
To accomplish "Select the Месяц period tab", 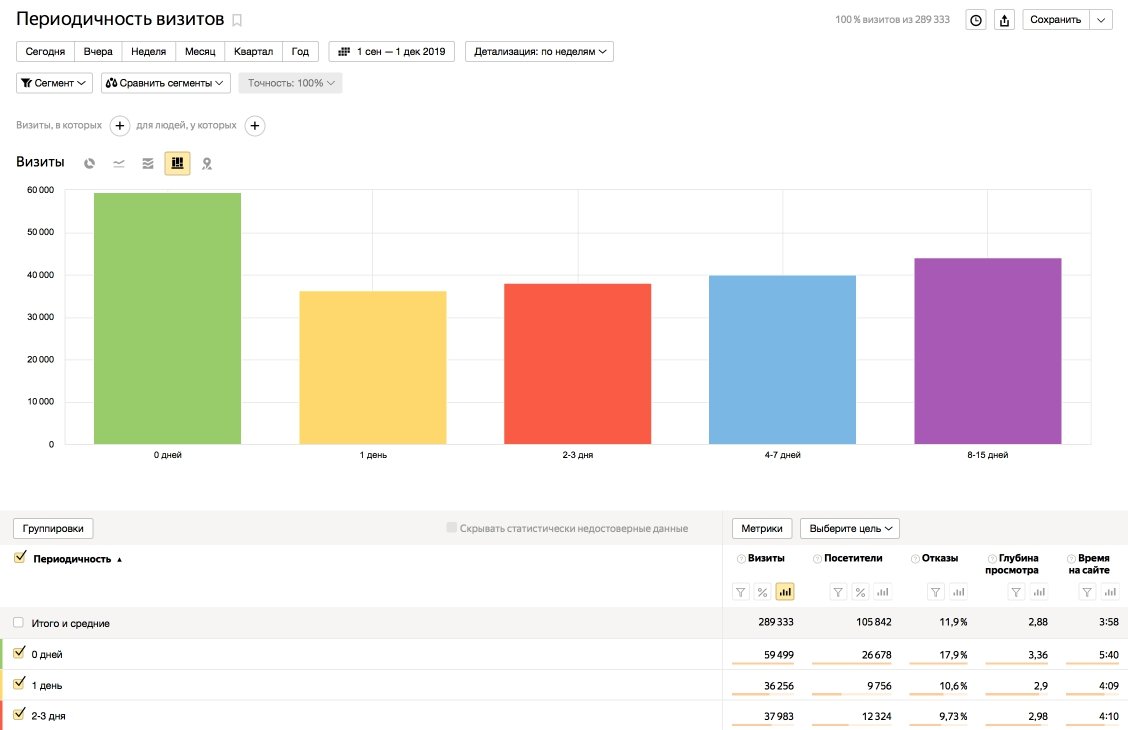I will pyautogui.click(x=200, y=52).
